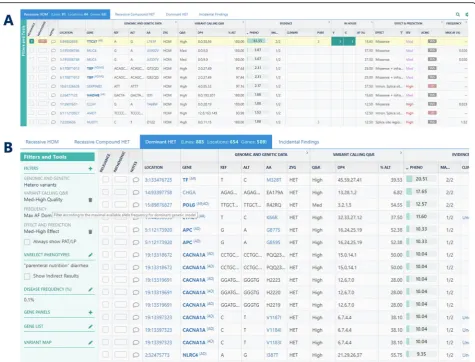Expand the Genomic and Genetic Data column group in panel B
475x362 pixels.
(x=307, y=153)
